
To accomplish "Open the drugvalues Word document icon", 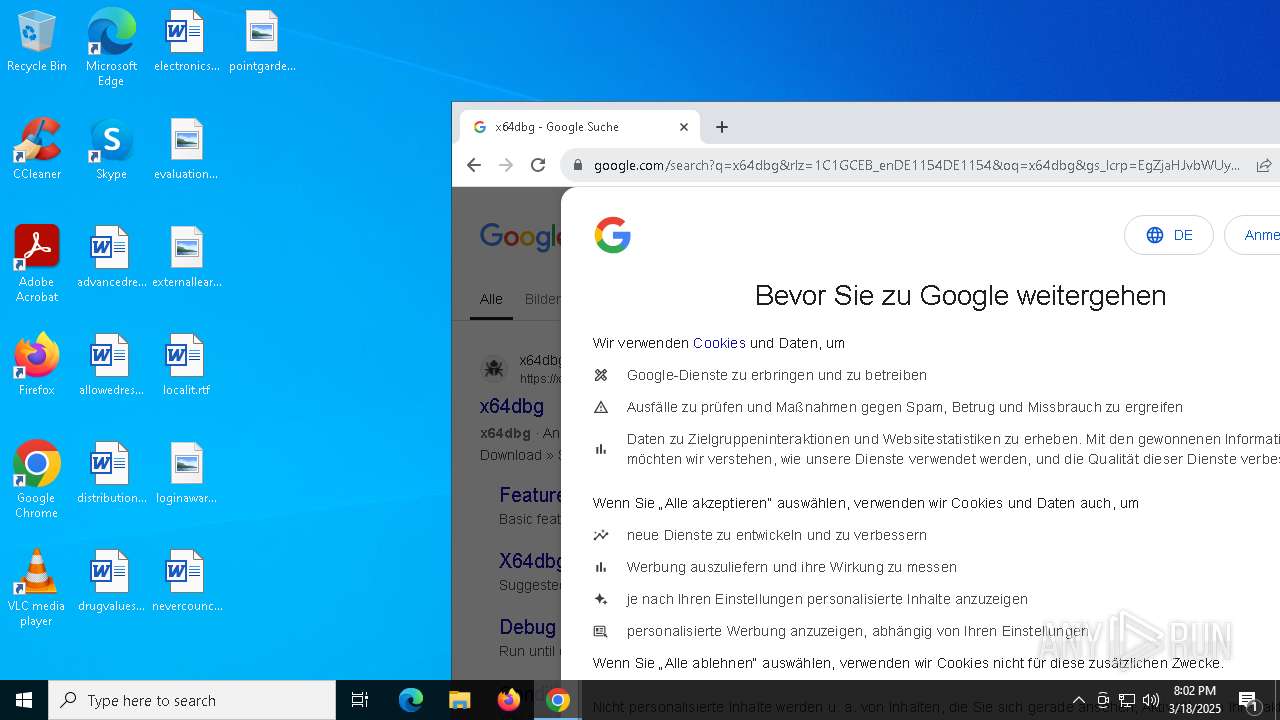I will pos(111,581).
